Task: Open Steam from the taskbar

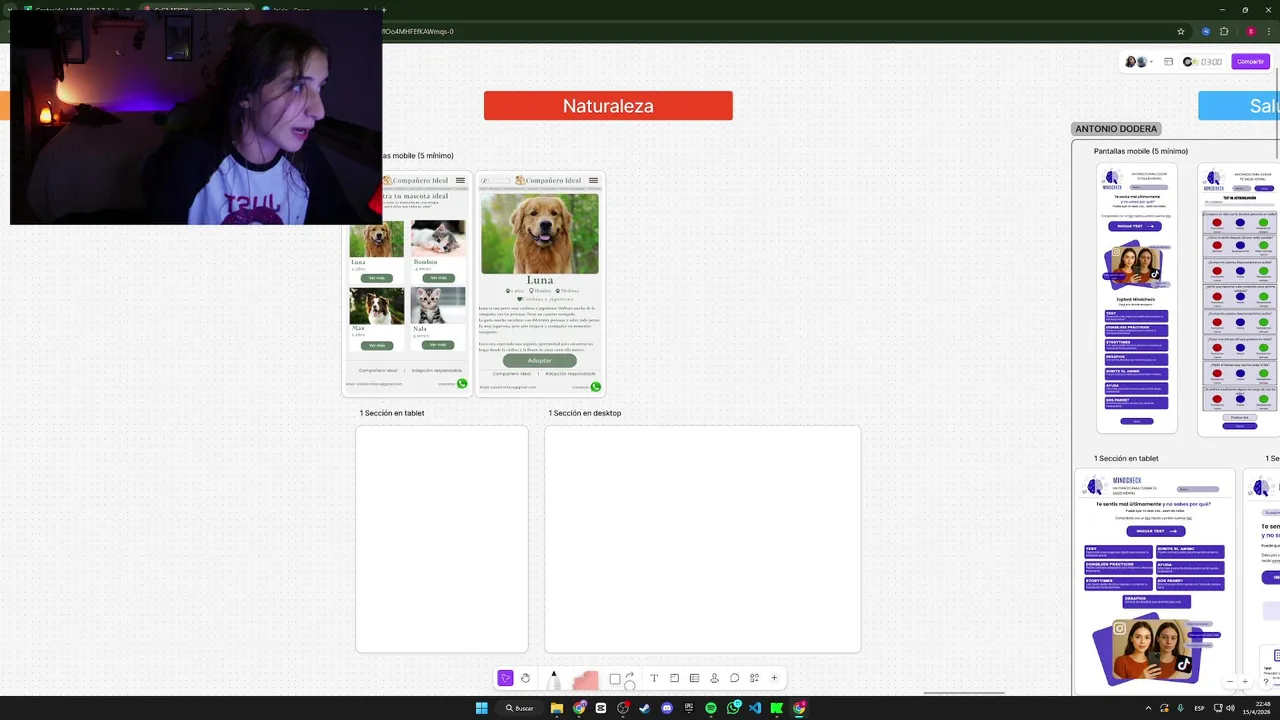Action: coord(645,708)
